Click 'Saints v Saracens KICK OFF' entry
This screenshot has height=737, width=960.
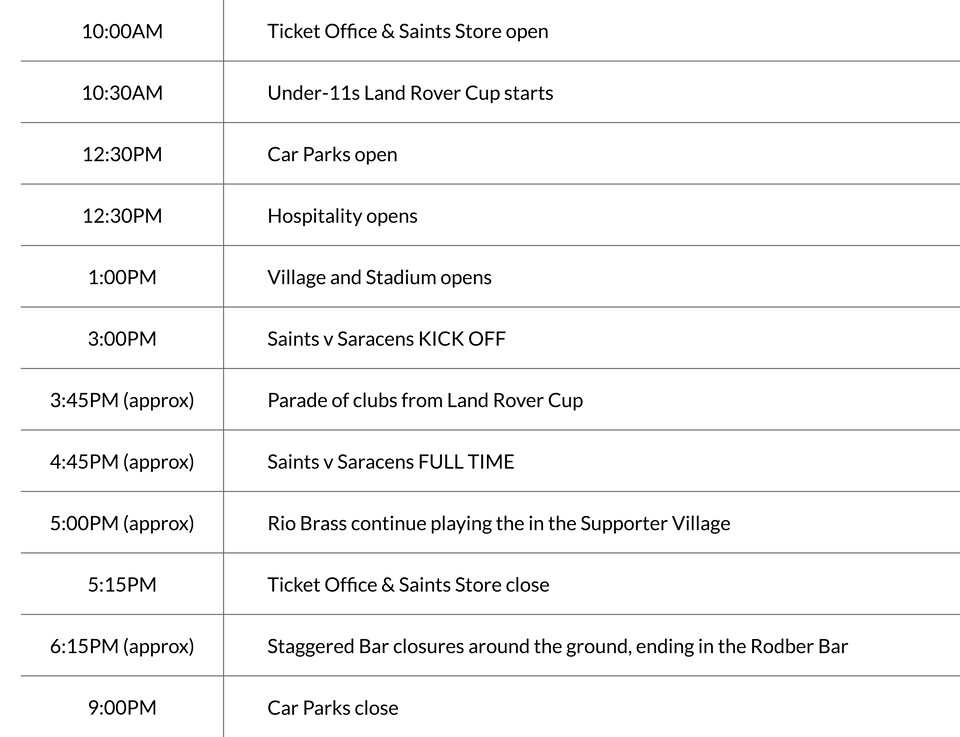pos(386,339)
